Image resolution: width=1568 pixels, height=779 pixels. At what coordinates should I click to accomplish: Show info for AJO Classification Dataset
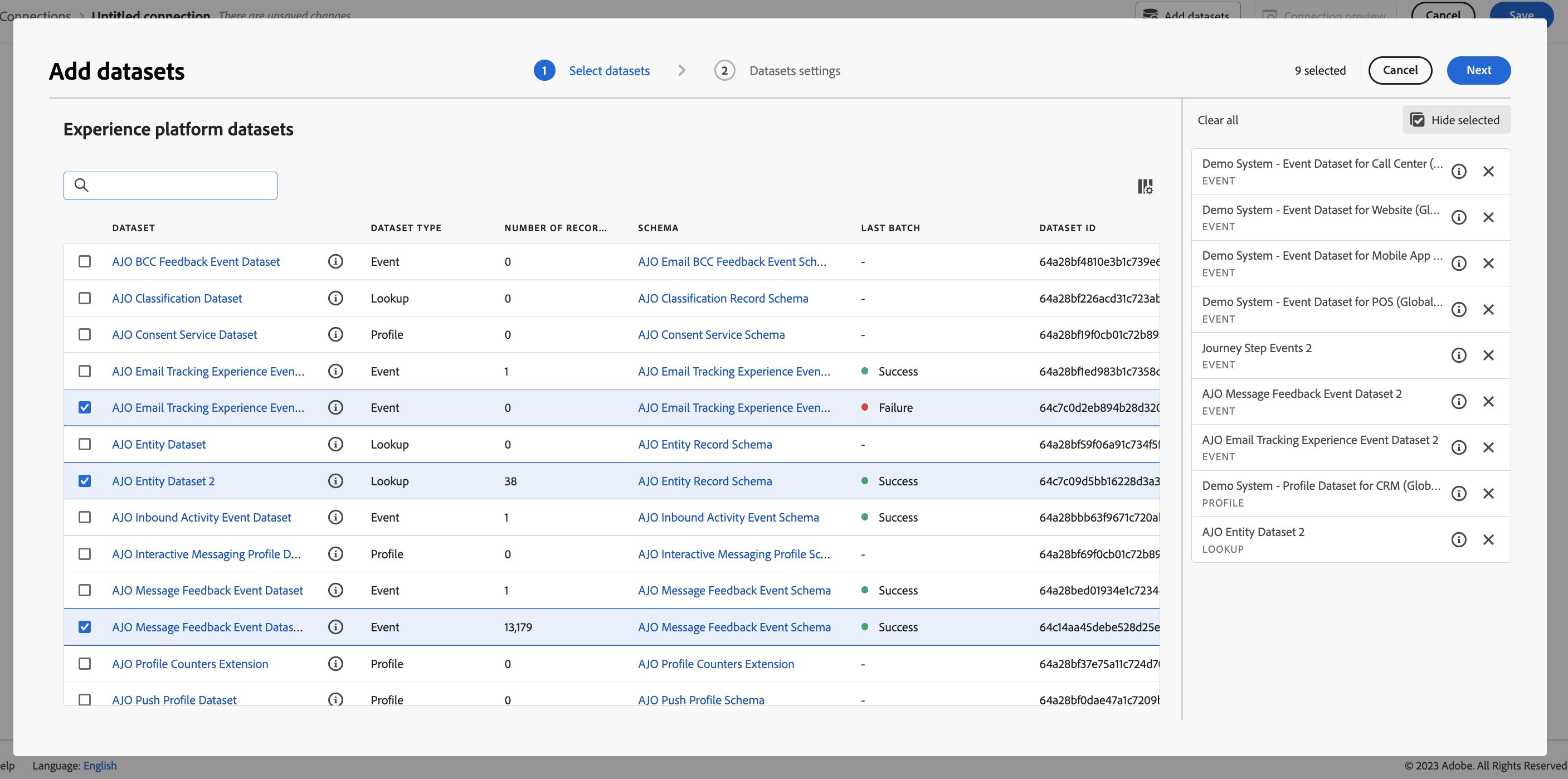[335, 298]
